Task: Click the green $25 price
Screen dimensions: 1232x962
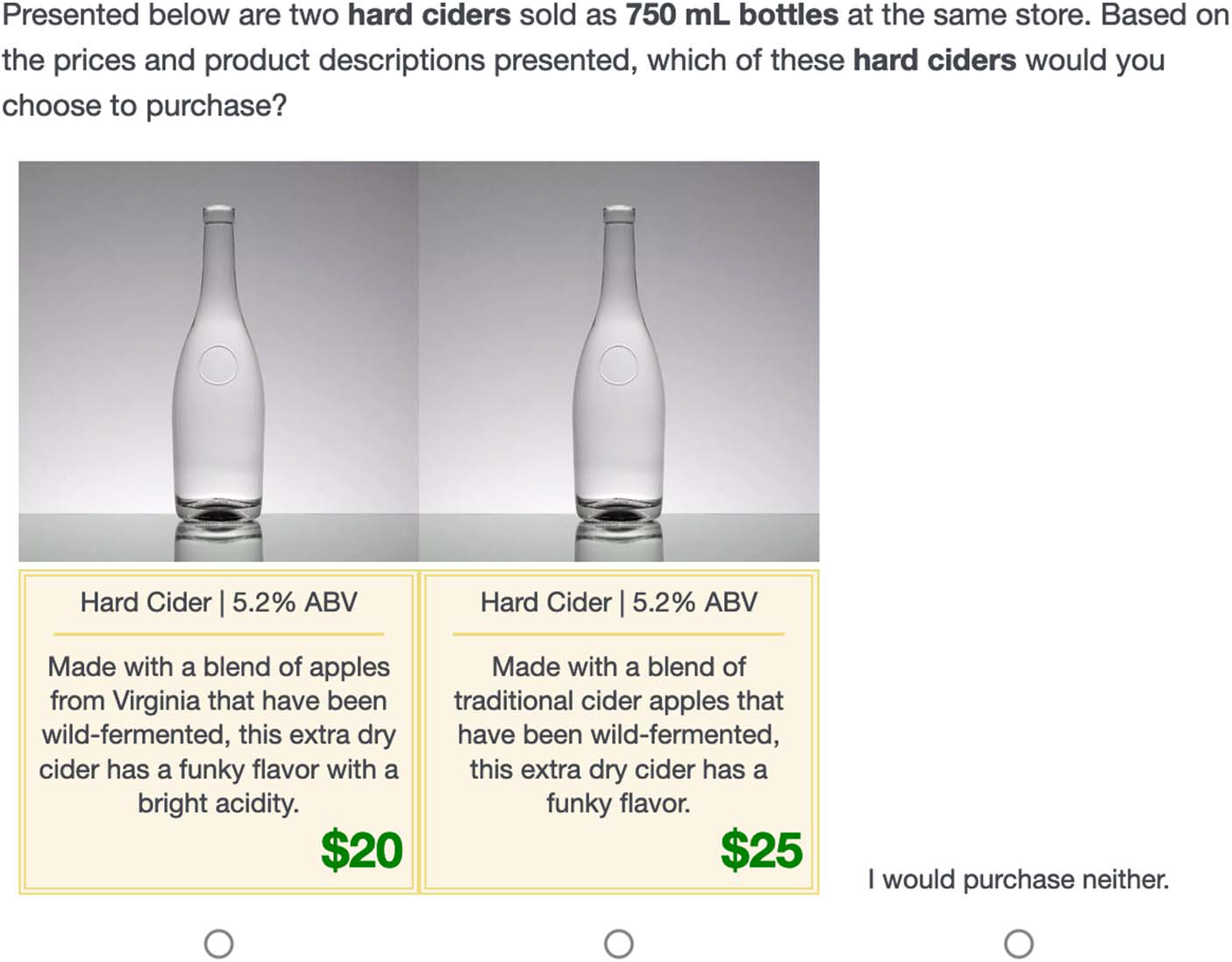Action: click(761, 850)
